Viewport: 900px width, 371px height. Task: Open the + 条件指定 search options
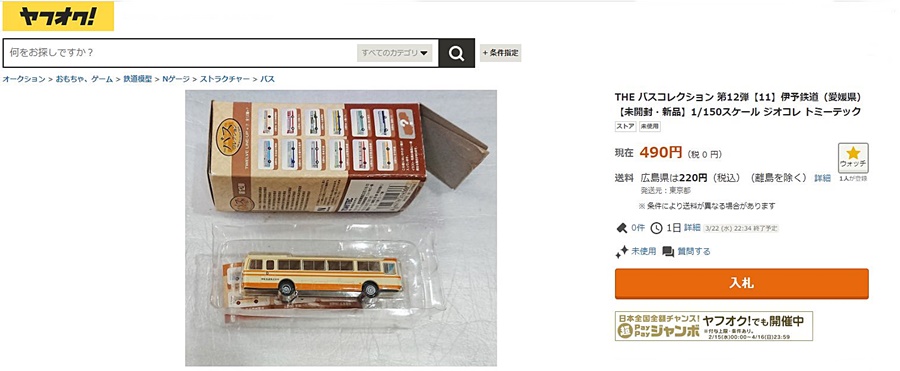501,53
